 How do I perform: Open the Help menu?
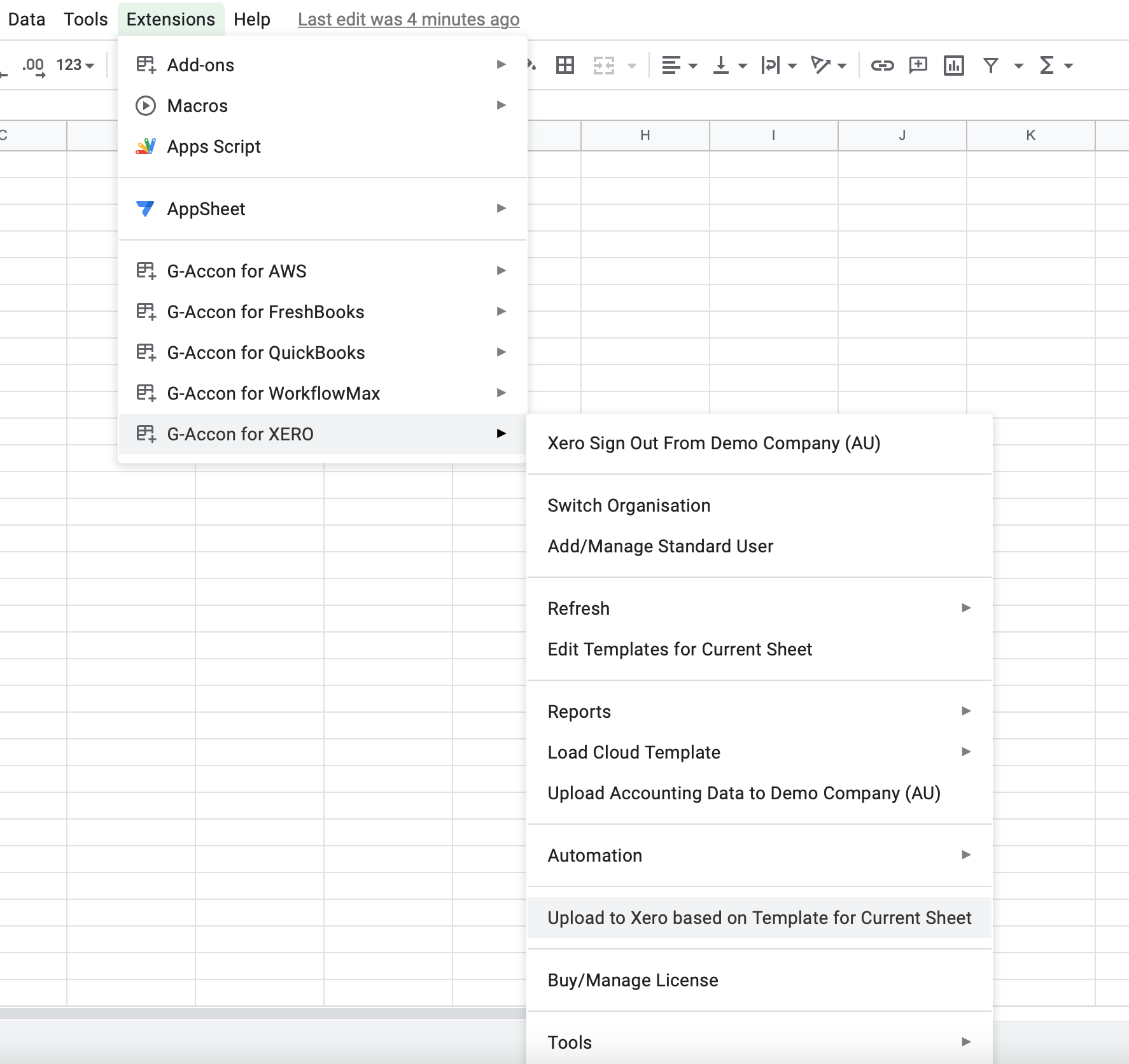pyautogui.click(x=251, y=19)
